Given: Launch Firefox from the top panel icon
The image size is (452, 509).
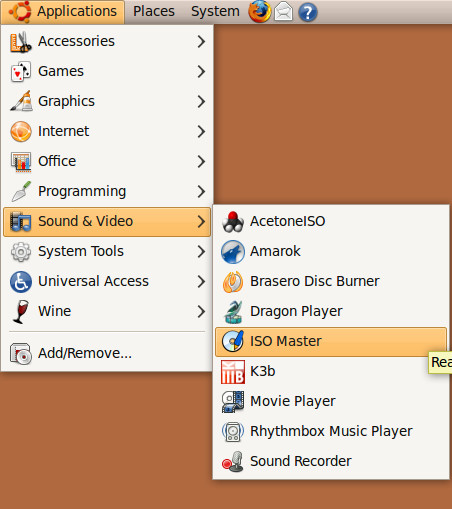Looking at the screenshot, I should [x=259, y=12].
